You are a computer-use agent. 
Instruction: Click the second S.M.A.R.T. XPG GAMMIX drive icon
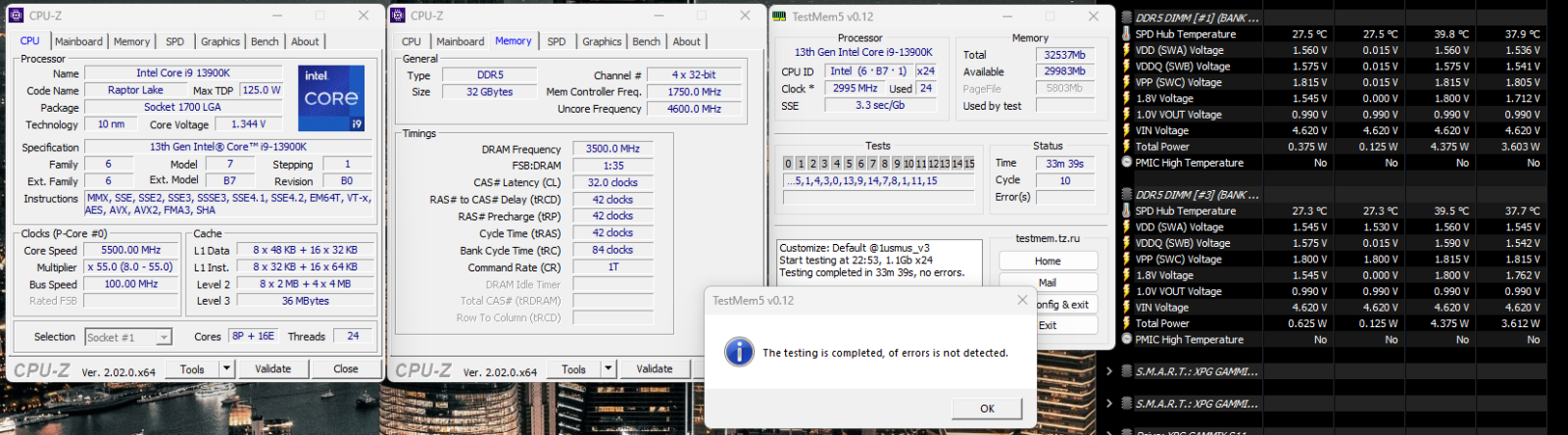point(1127,404)
